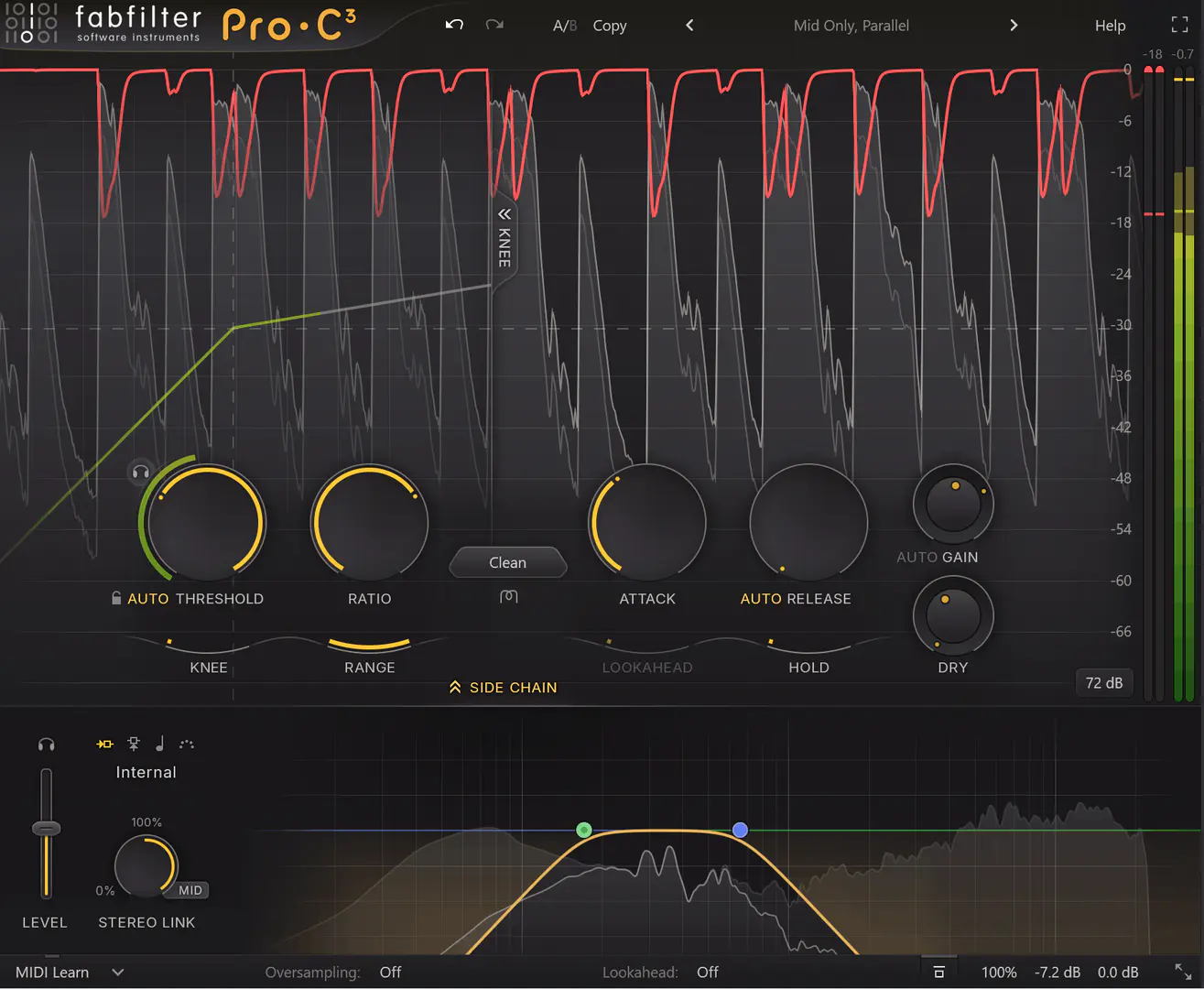Toggle the MID stereo link mode button
This screenshot has width=1204, height=989.
pyautogui.click(x=190, y=890)
